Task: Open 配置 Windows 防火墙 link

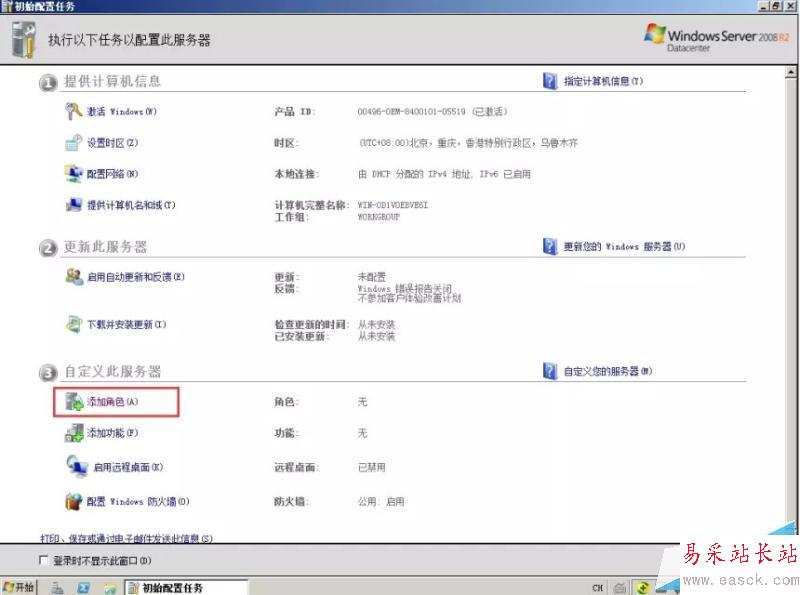Action: click(138, 502)
